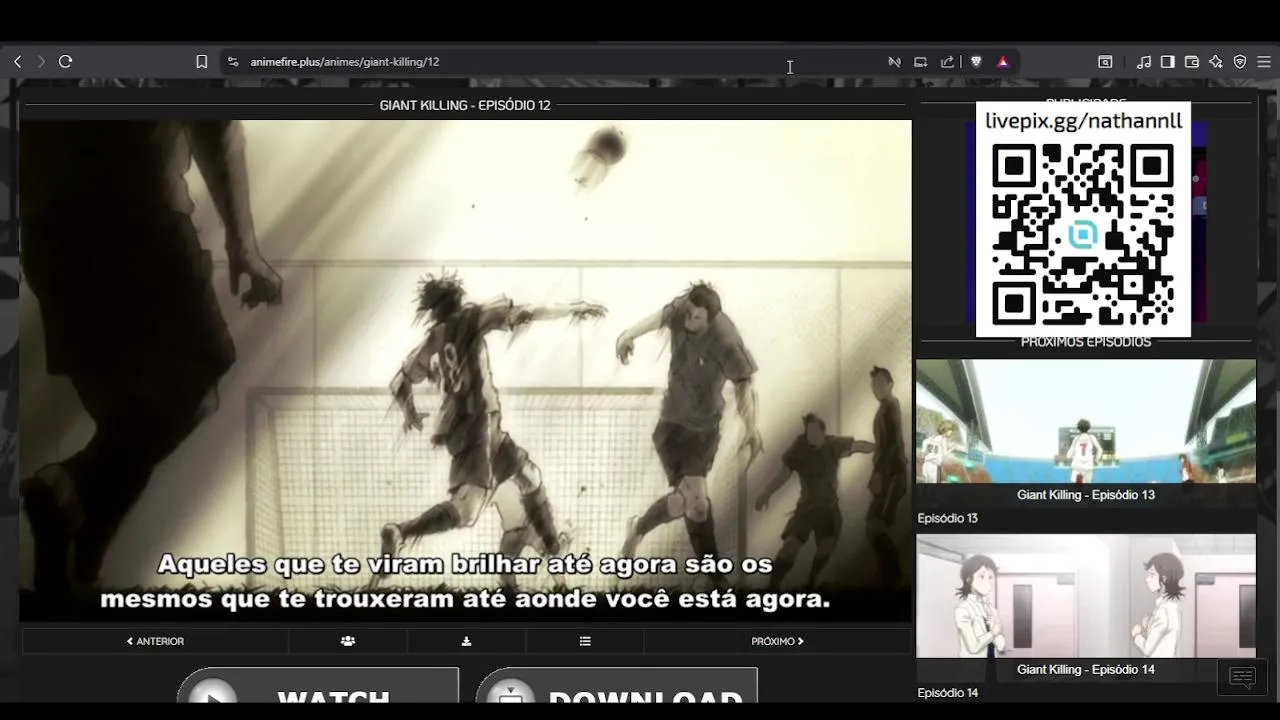Open the media playlist music-note icon
The width and height of the screenshot is (1280, 720).
coord(1144,62)
